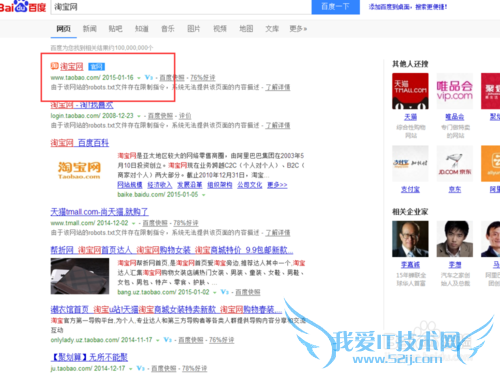Screen dimensions: 500x374
Task: Switch to the 图片 tab
Action: pos(194,29)
